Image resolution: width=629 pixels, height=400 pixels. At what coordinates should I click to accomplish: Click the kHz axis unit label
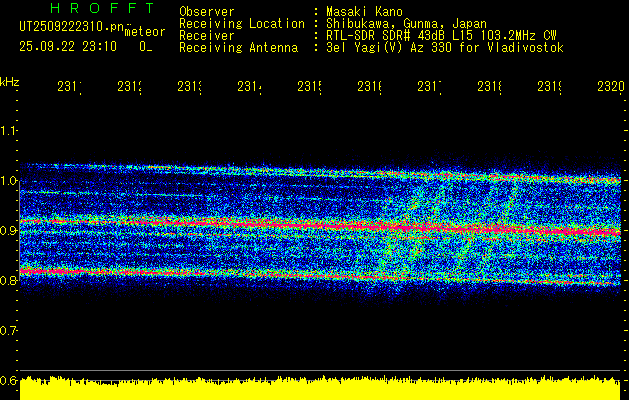coord(9,82)
